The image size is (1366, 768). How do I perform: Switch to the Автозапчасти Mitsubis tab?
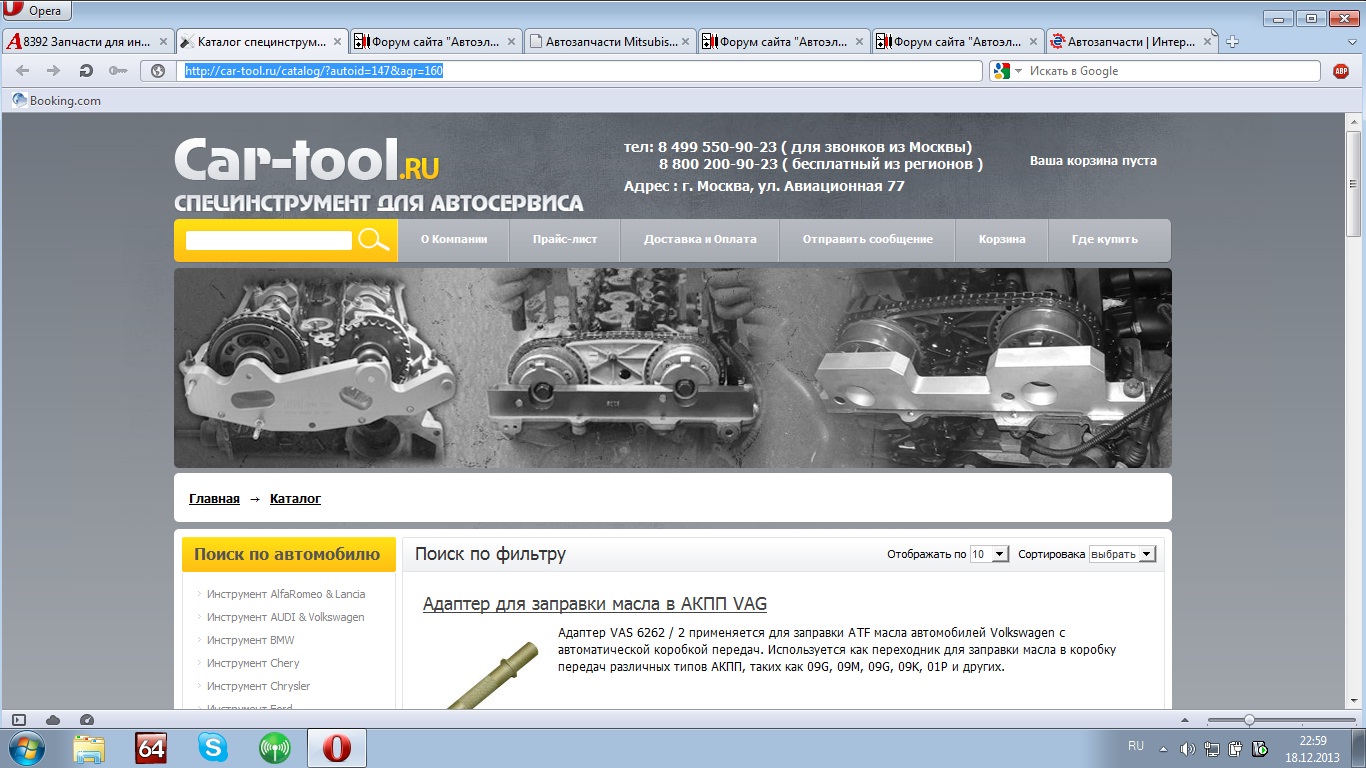click(610, 42)
